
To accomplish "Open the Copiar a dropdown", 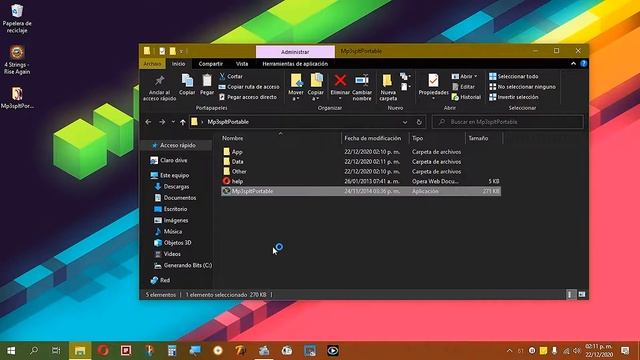I will point(316,87).
